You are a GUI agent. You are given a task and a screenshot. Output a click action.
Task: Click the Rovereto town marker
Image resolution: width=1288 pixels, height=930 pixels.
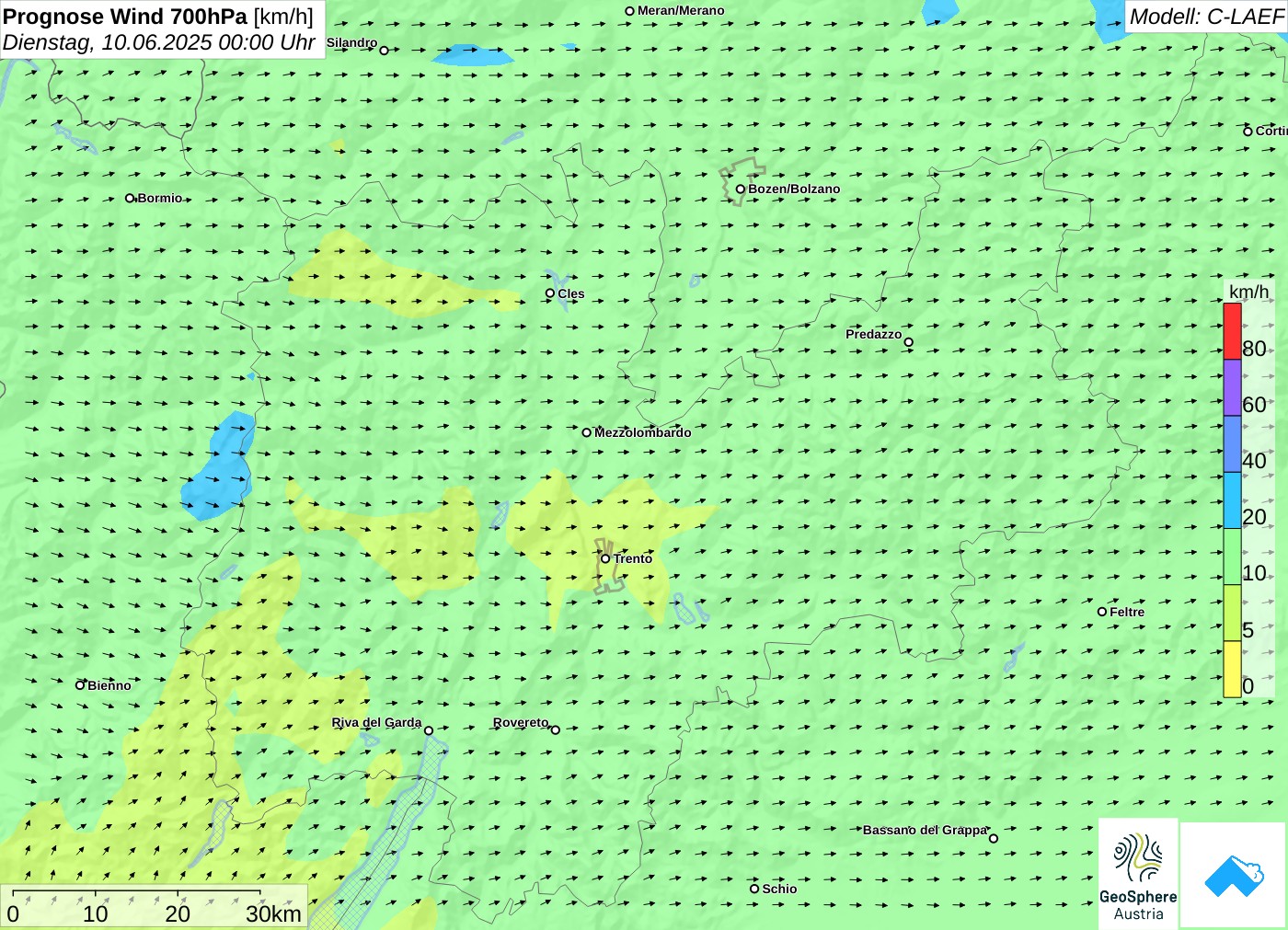click(x=556, y=730)
